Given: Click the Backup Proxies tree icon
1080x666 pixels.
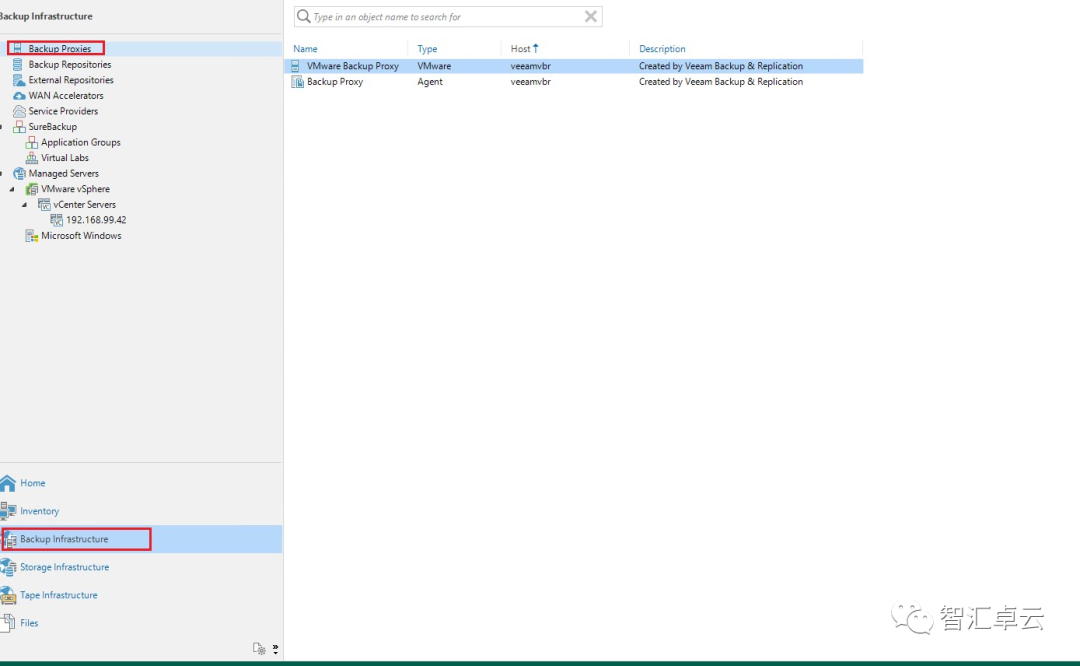Looking at the screenshot, I should click(x=18, y=48).
